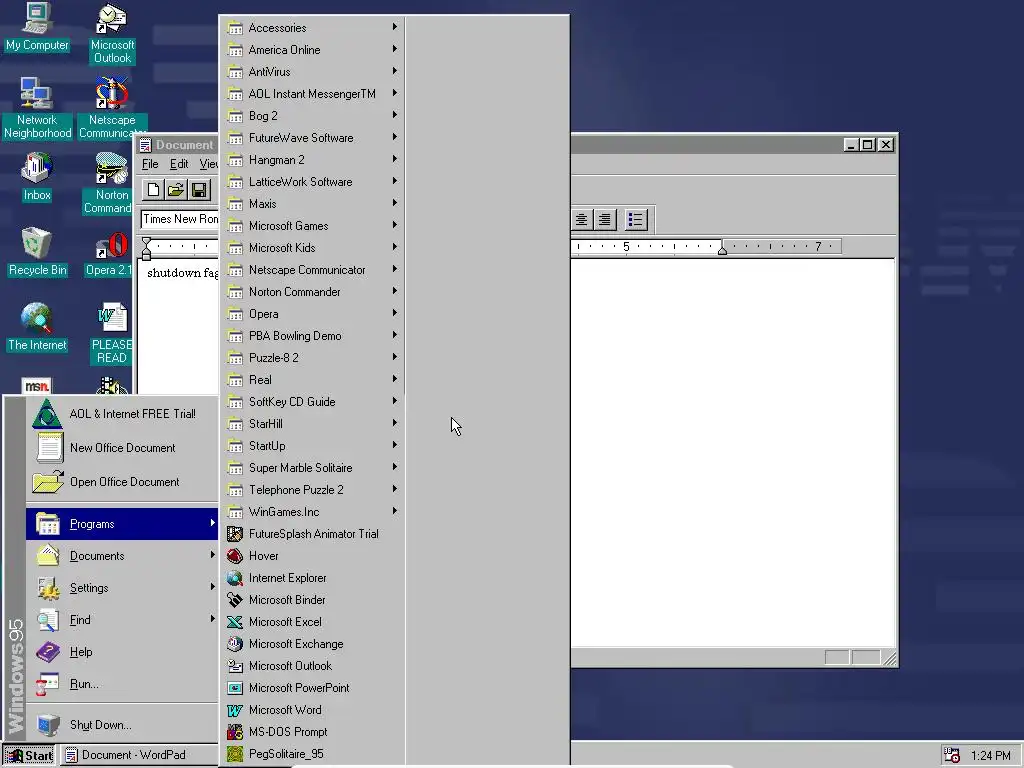This screenshot has height=768, width=1024.
Task: Open WordPad Edit menu
Action: (178, 164)
